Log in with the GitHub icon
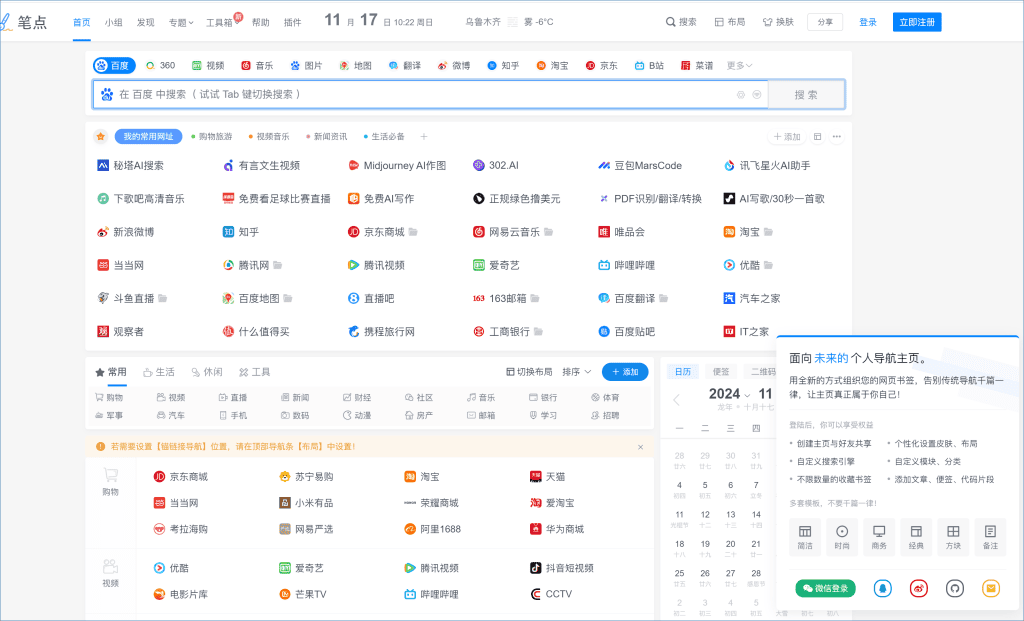Screen dimensions: 1024x621 tap(955, 588)
